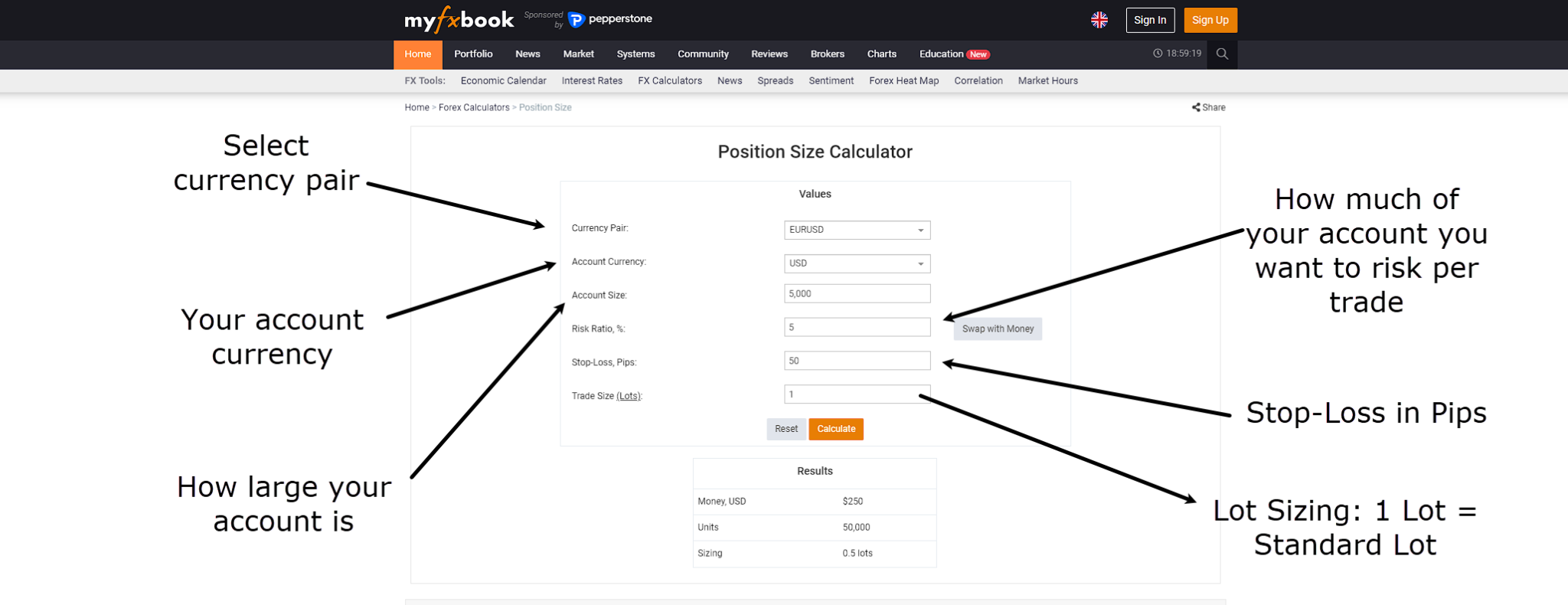The height and width of the screenshot is (605, 1568).
Task: Click the UK flag language icon
Action: (1099, 20)
